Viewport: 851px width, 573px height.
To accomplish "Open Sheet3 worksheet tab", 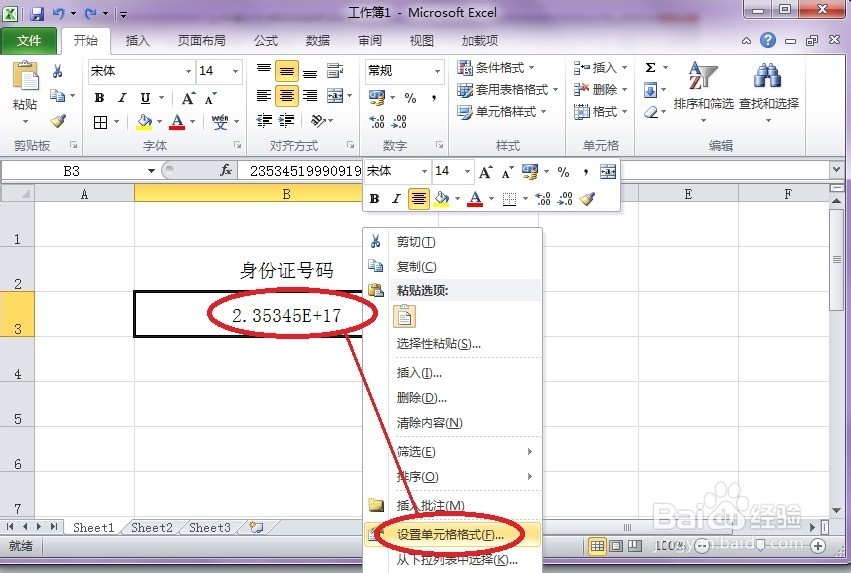I will click(x=209, y=527).
